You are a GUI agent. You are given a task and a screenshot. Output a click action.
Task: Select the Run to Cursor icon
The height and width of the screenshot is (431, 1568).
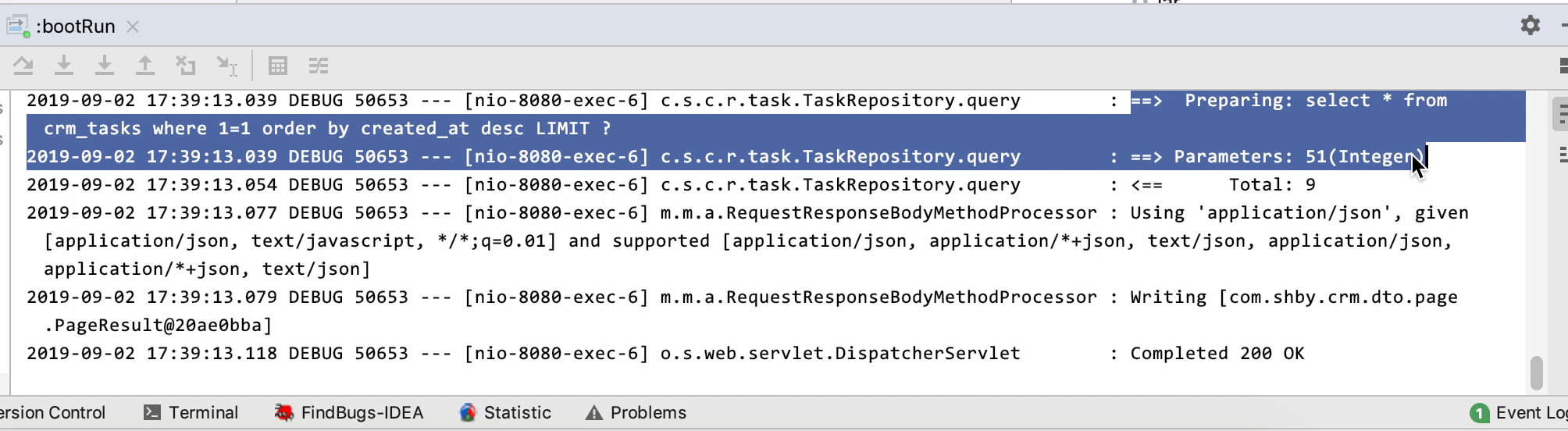(226, 66)
